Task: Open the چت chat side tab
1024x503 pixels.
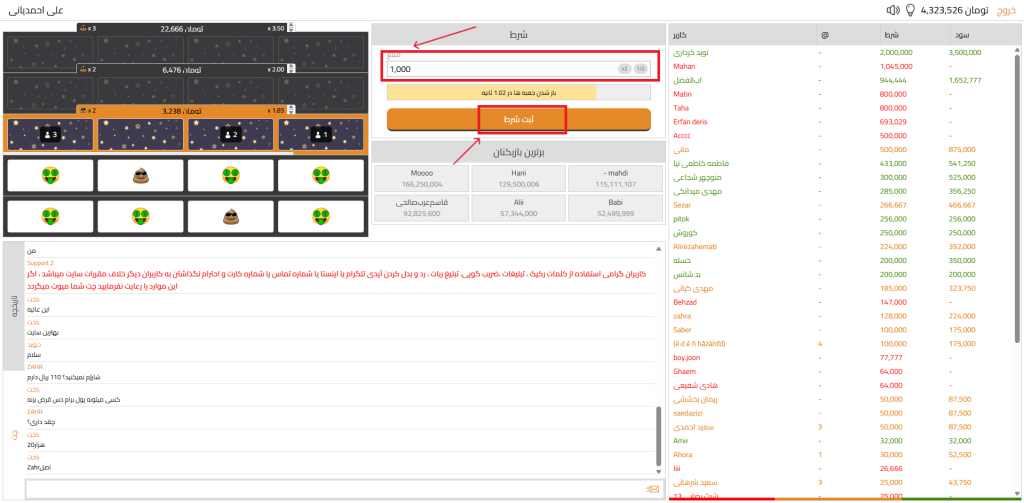Action: point(13,434)
